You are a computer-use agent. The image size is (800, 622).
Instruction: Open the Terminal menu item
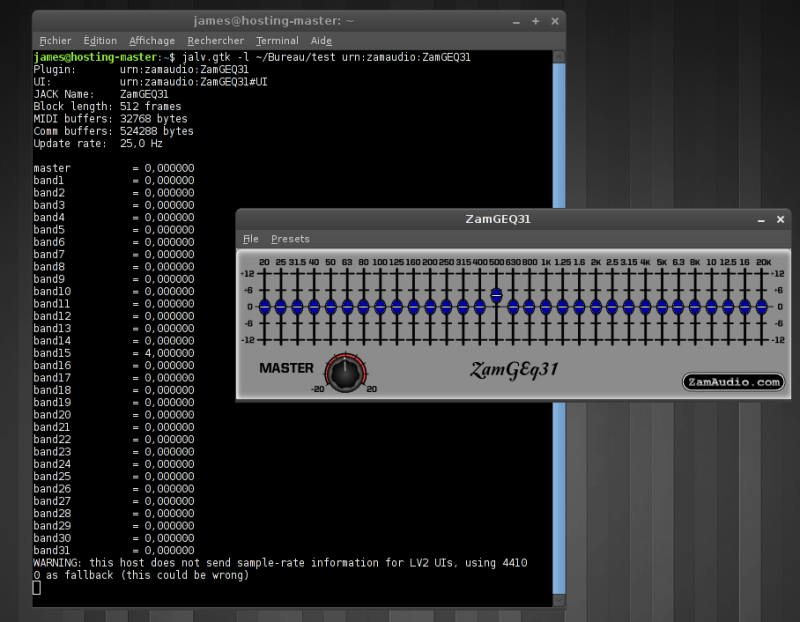coord(277,41)
